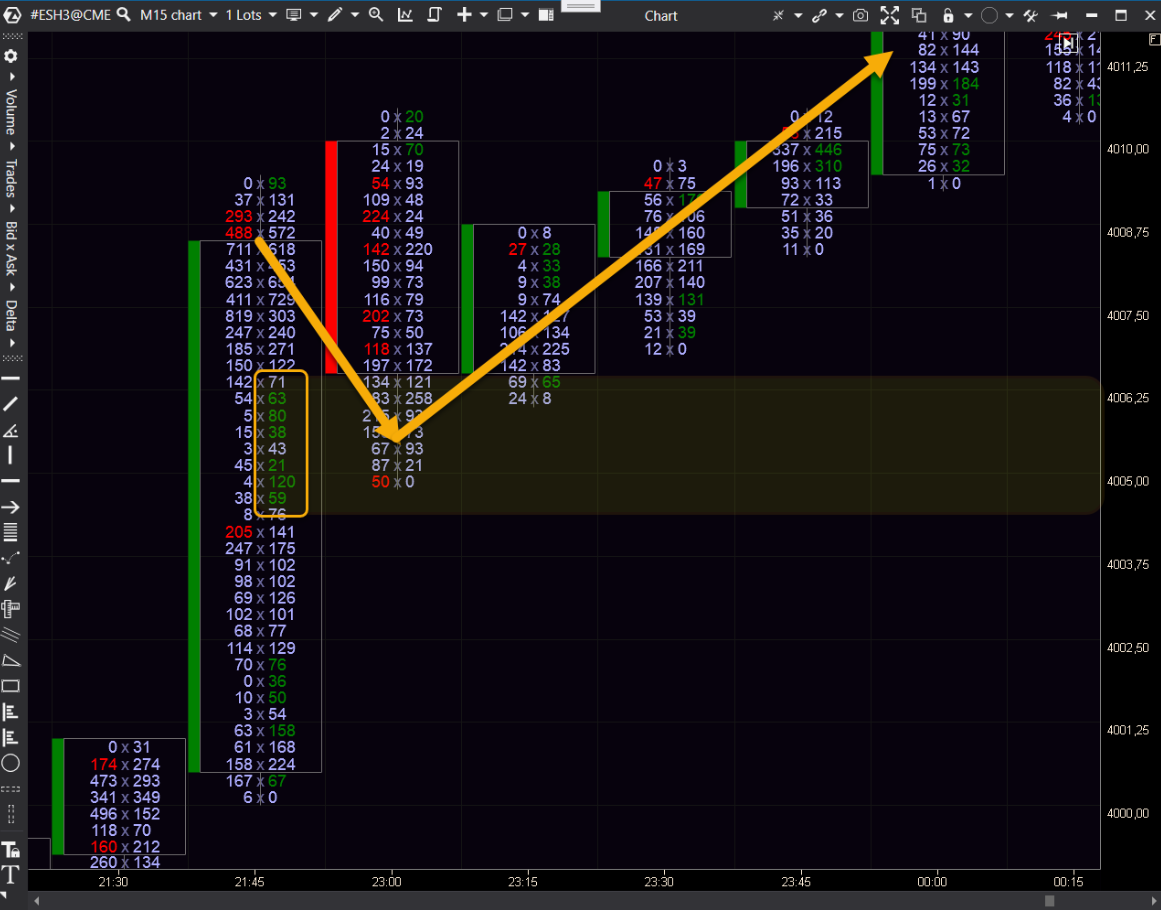This screenshot has height=910, width=1161.
Task: Click the indicators chart icon in toolbar
Action: tap(405, 15)
